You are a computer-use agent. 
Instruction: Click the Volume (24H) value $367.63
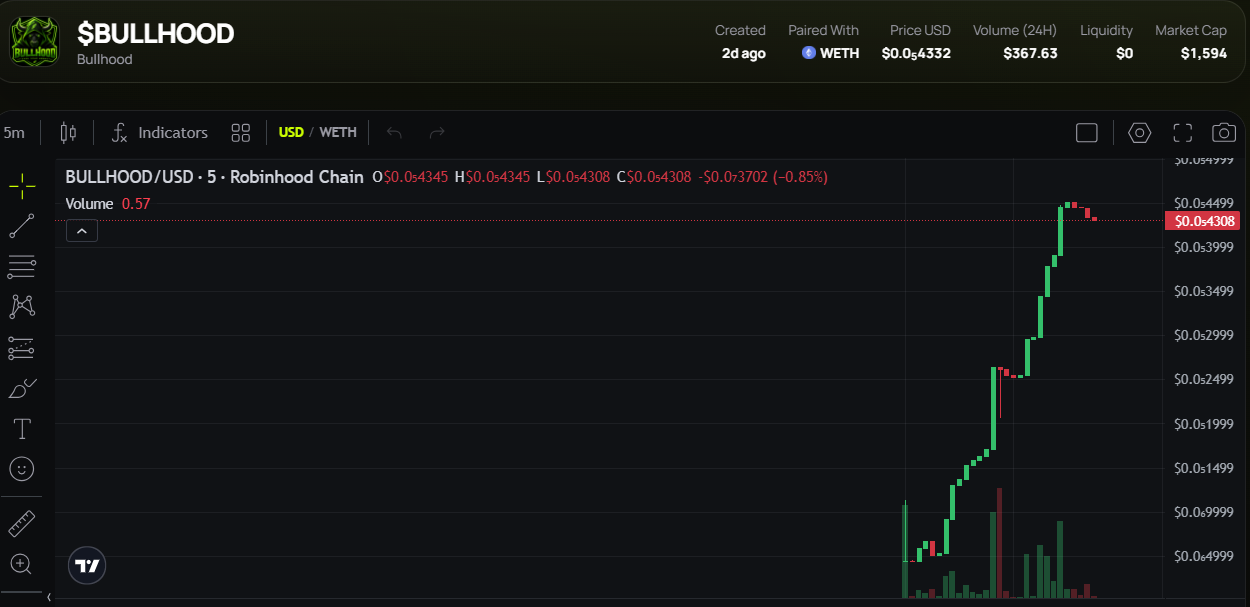point(1030,53)
